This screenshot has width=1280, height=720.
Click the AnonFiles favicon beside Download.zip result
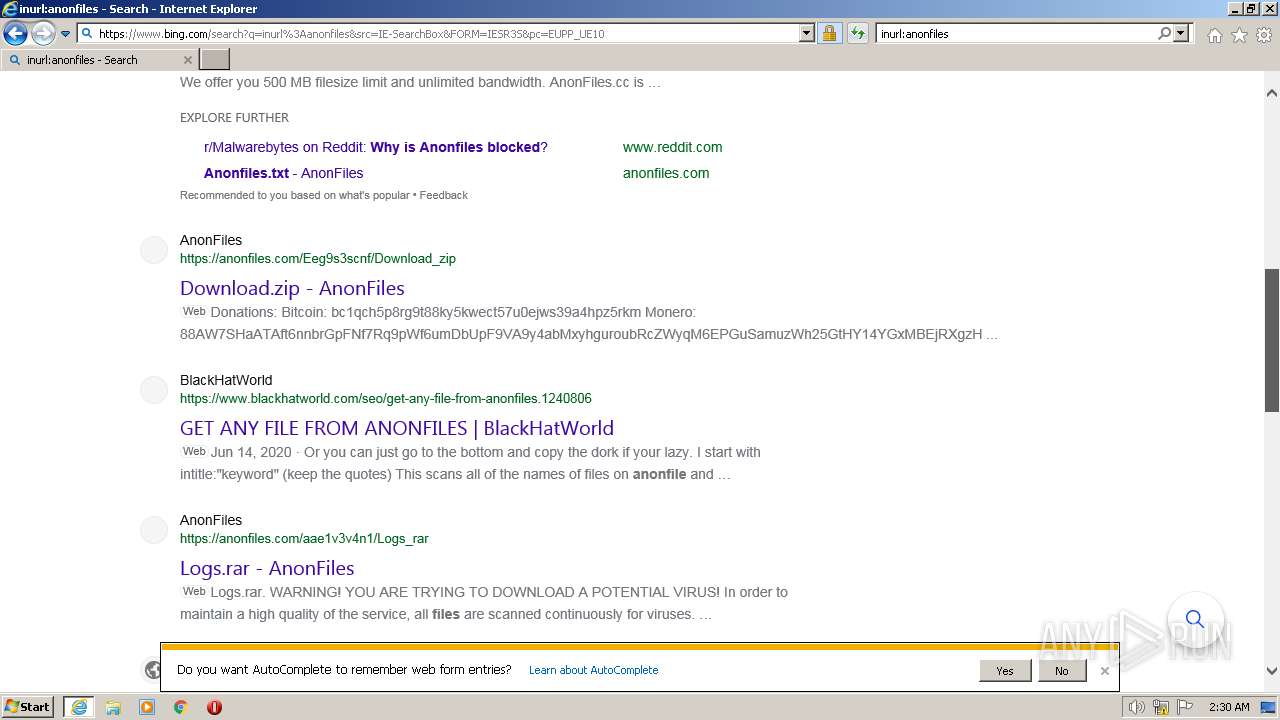coord(154,250)
